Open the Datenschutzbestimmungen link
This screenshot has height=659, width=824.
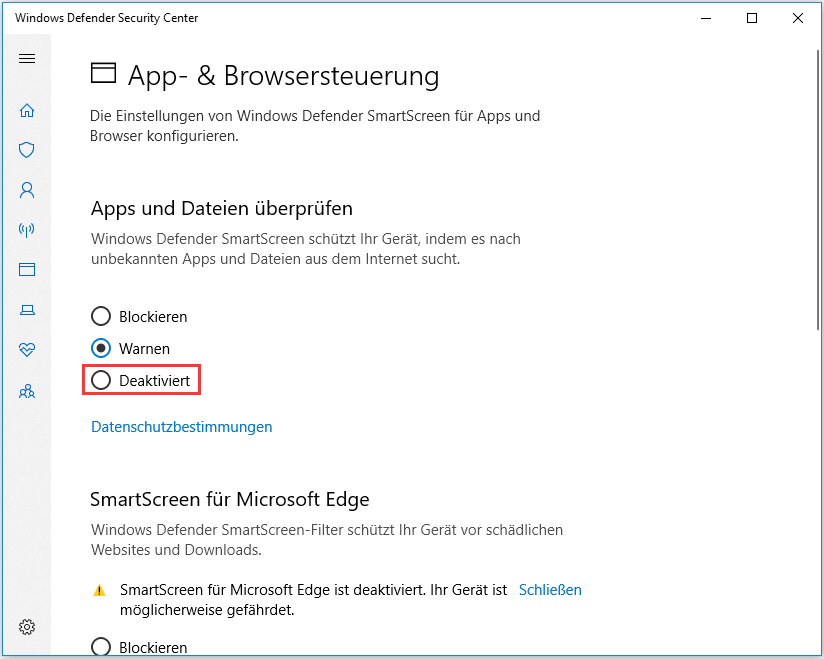click(182, 427)
